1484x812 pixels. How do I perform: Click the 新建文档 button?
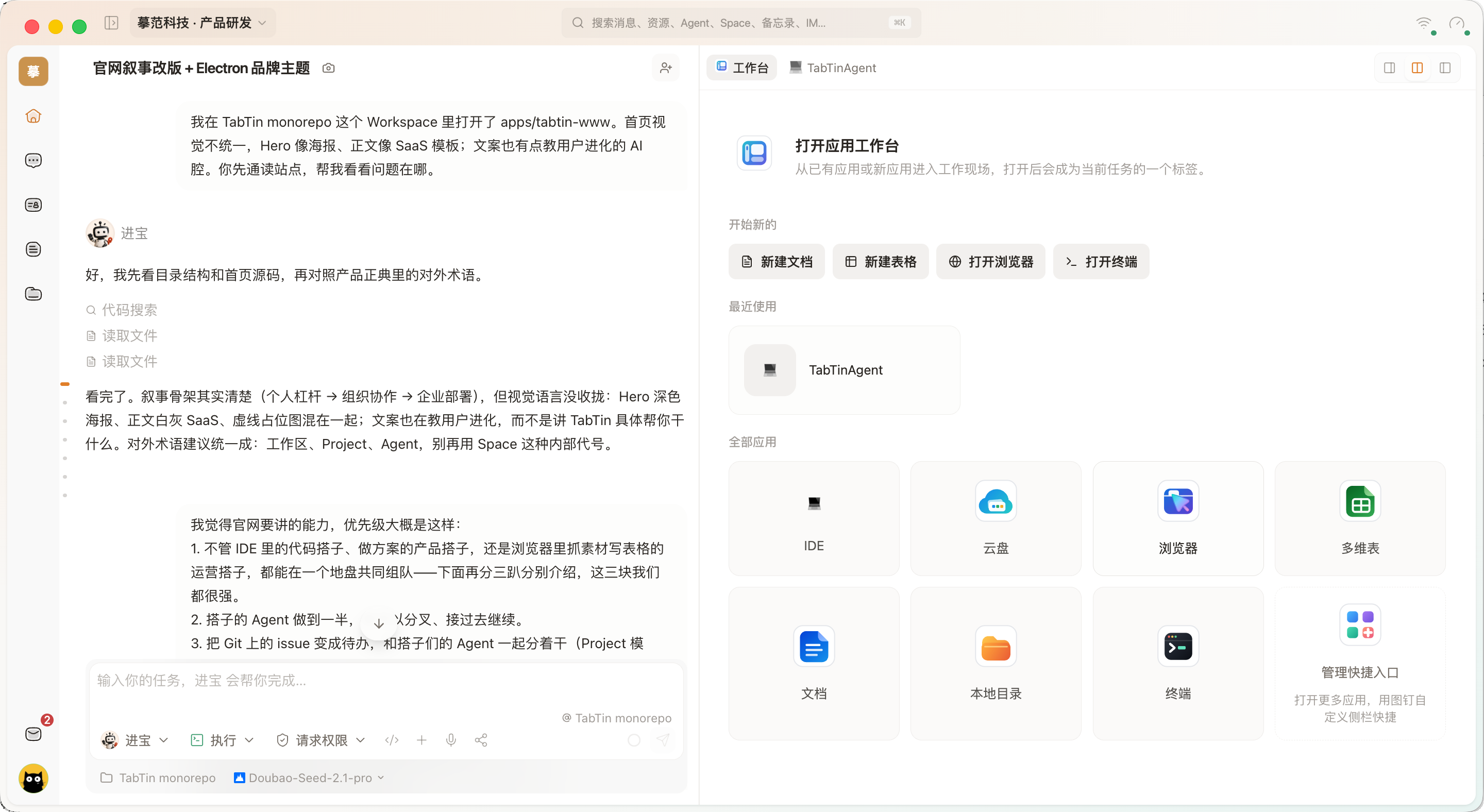click(777, 261)
